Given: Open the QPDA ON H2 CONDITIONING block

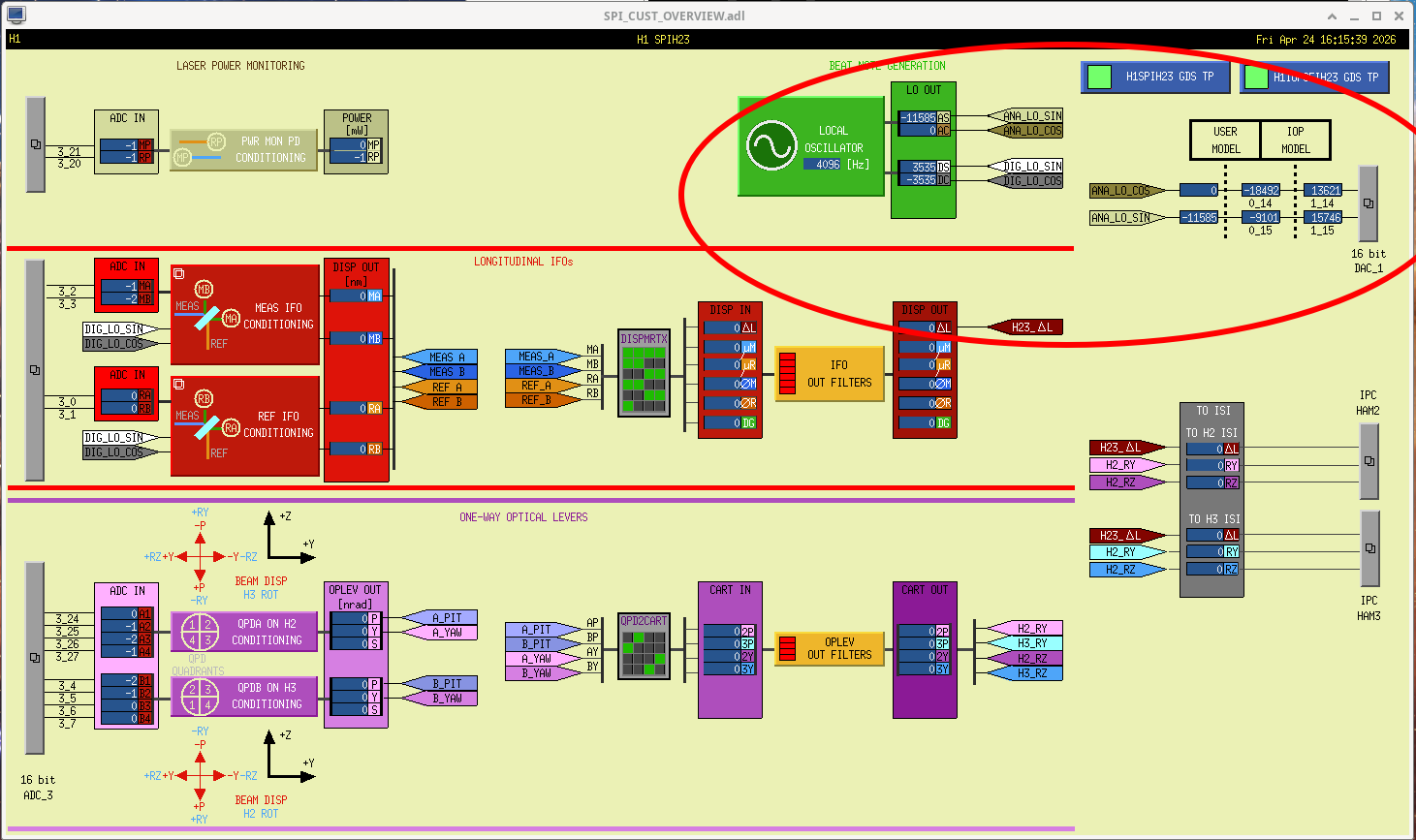Looking at the screenshot, I should pyautogui.click(x=244, y=632).
